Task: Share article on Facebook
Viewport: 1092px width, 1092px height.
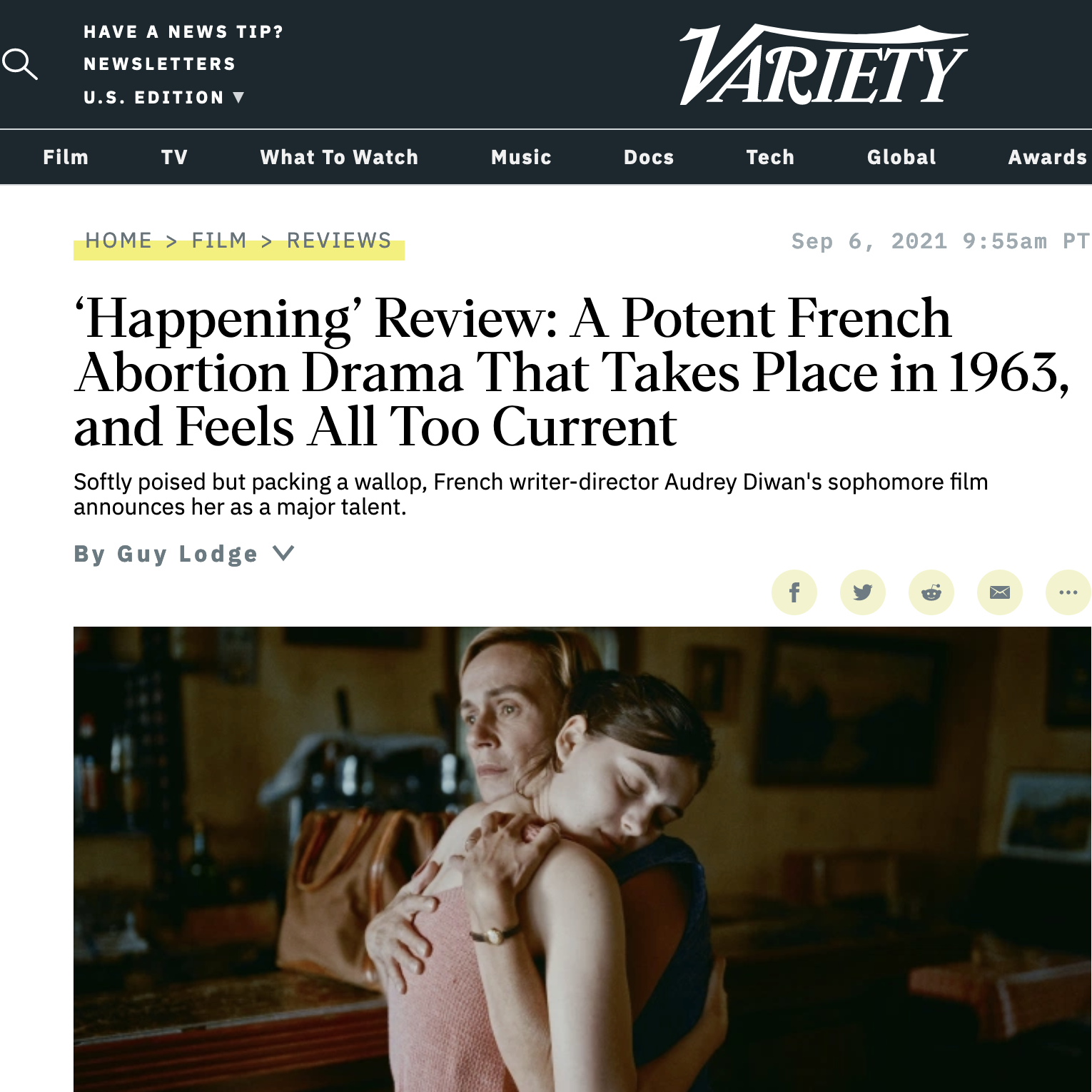Action: 794,592
